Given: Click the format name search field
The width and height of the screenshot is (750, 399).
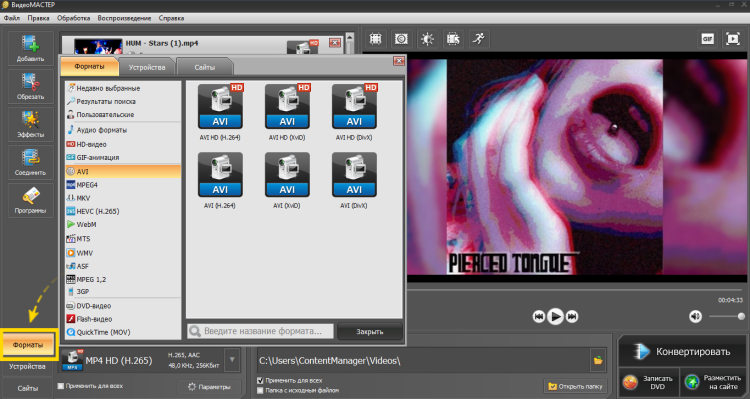Looking at the screenshot, I should [261, 331].
